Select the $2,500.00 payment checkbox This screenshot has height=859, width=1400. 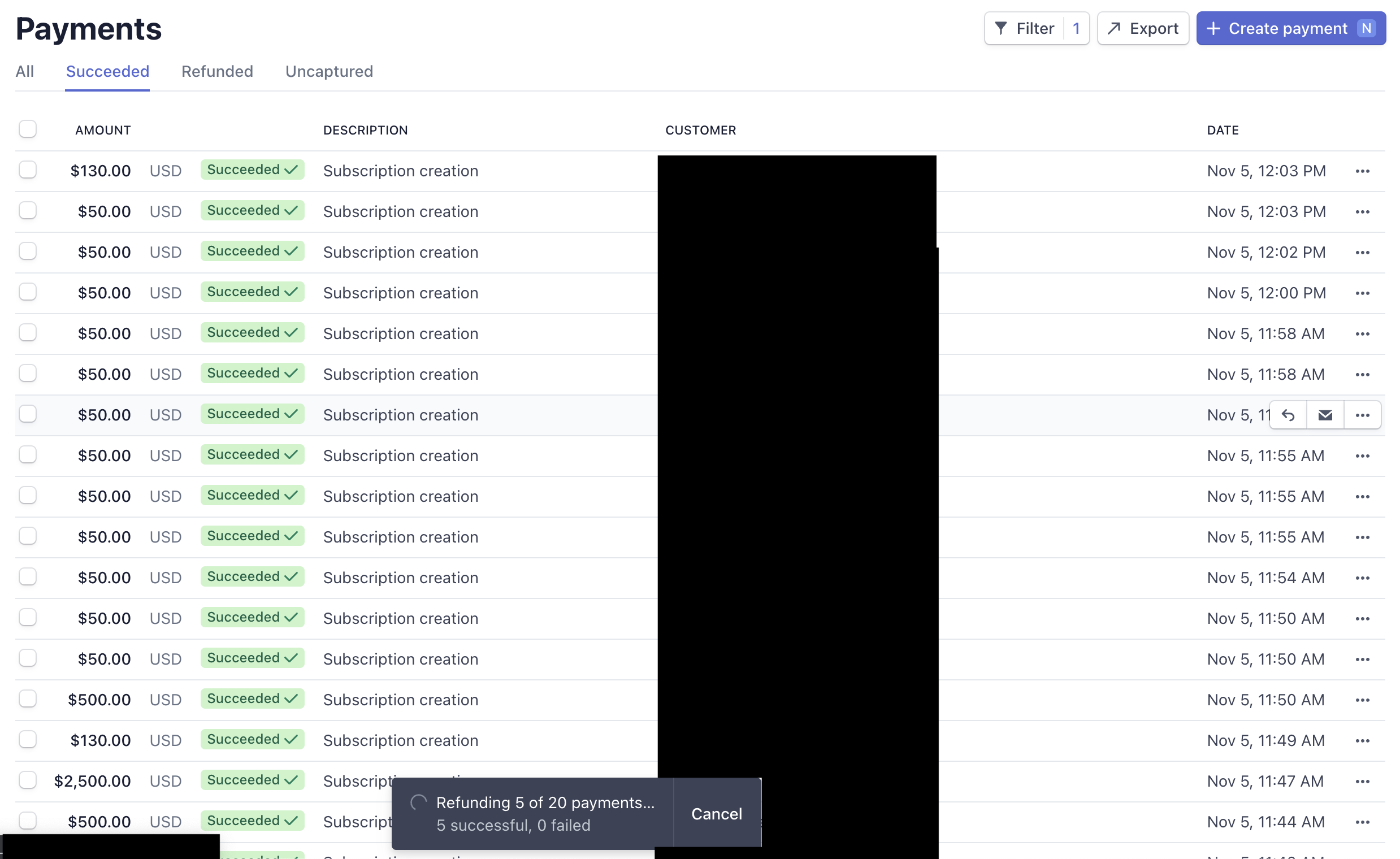coord(27,780)
